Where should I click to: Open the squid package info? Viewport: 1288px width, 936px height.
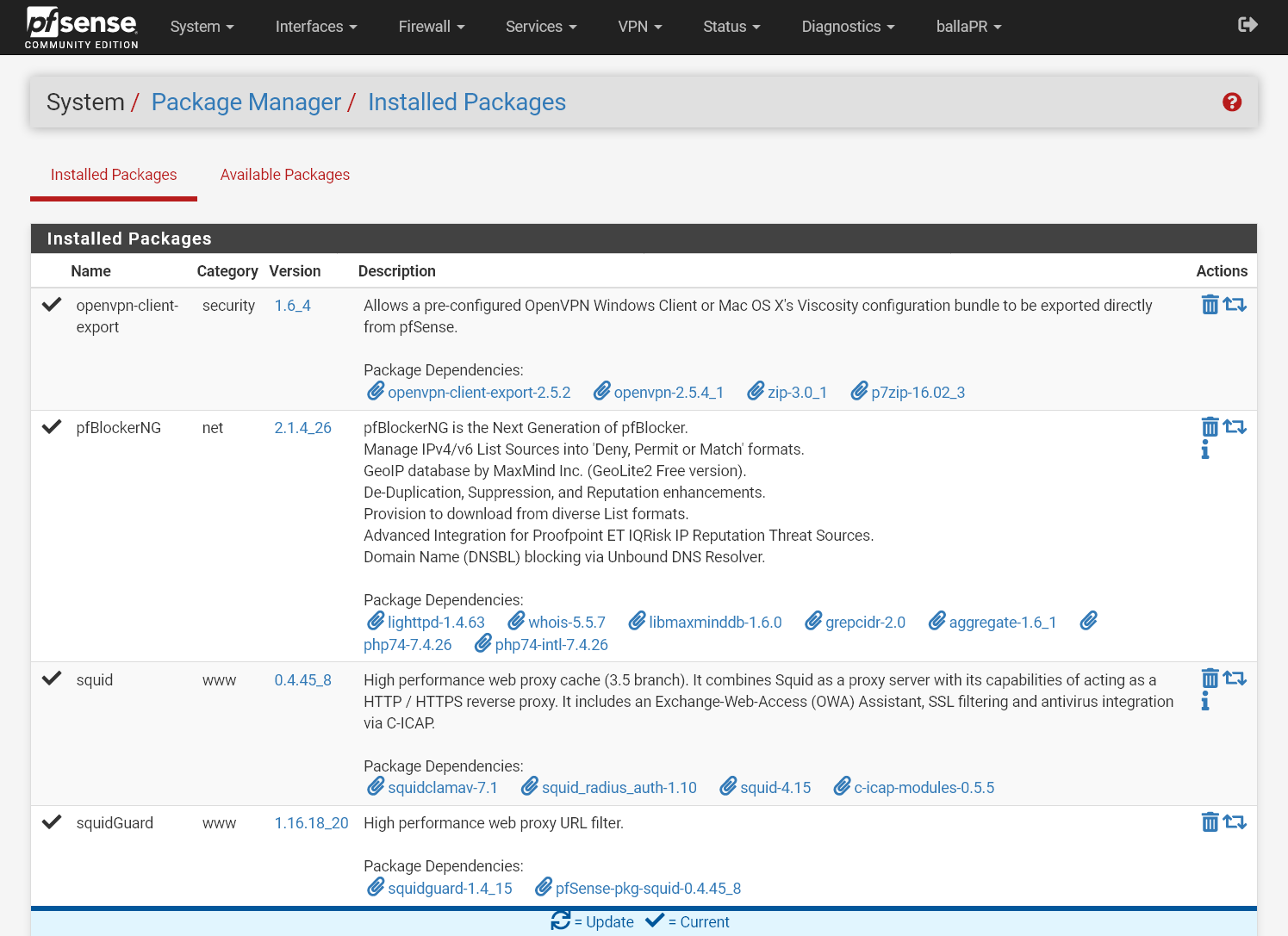click(1204, 701)
